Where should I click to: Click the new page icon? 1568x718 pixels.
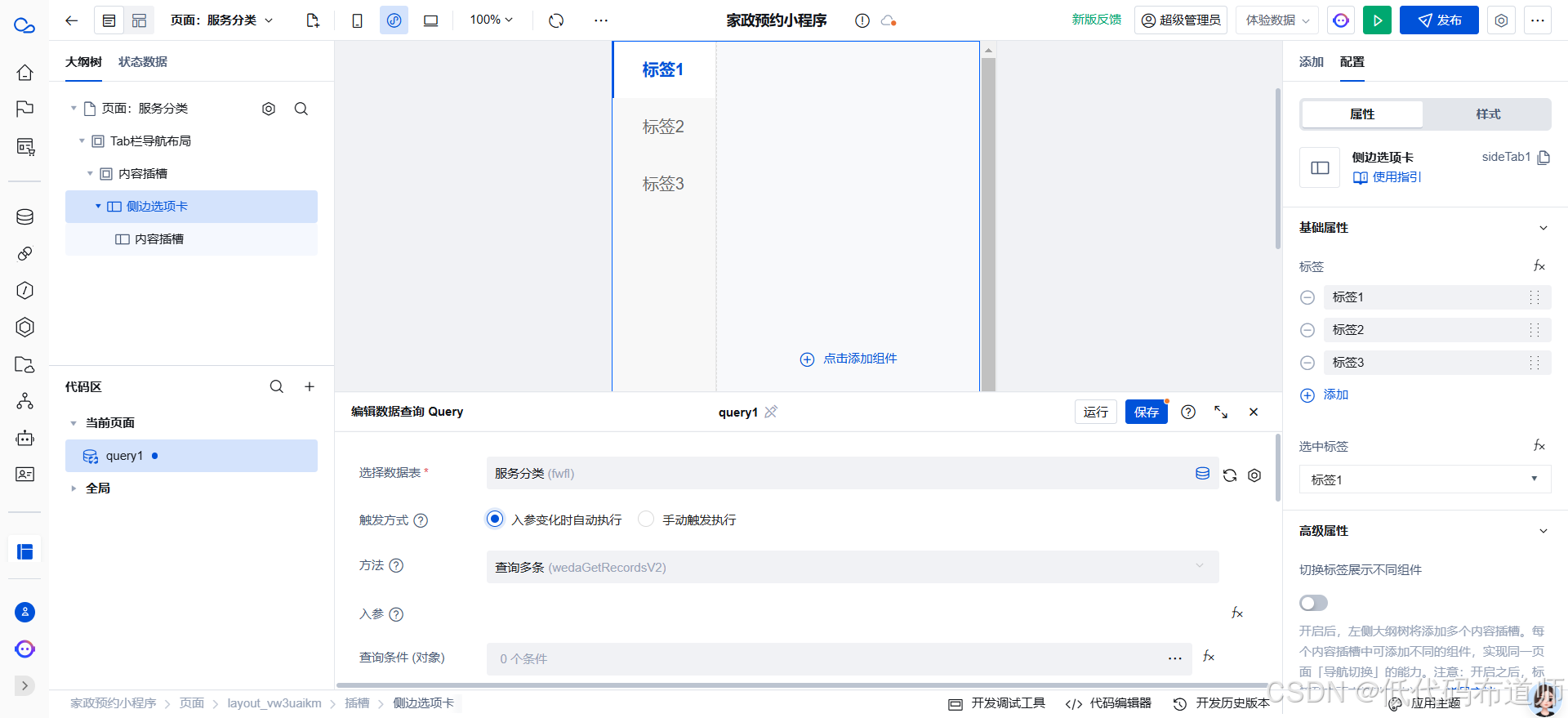click(312, 20)
